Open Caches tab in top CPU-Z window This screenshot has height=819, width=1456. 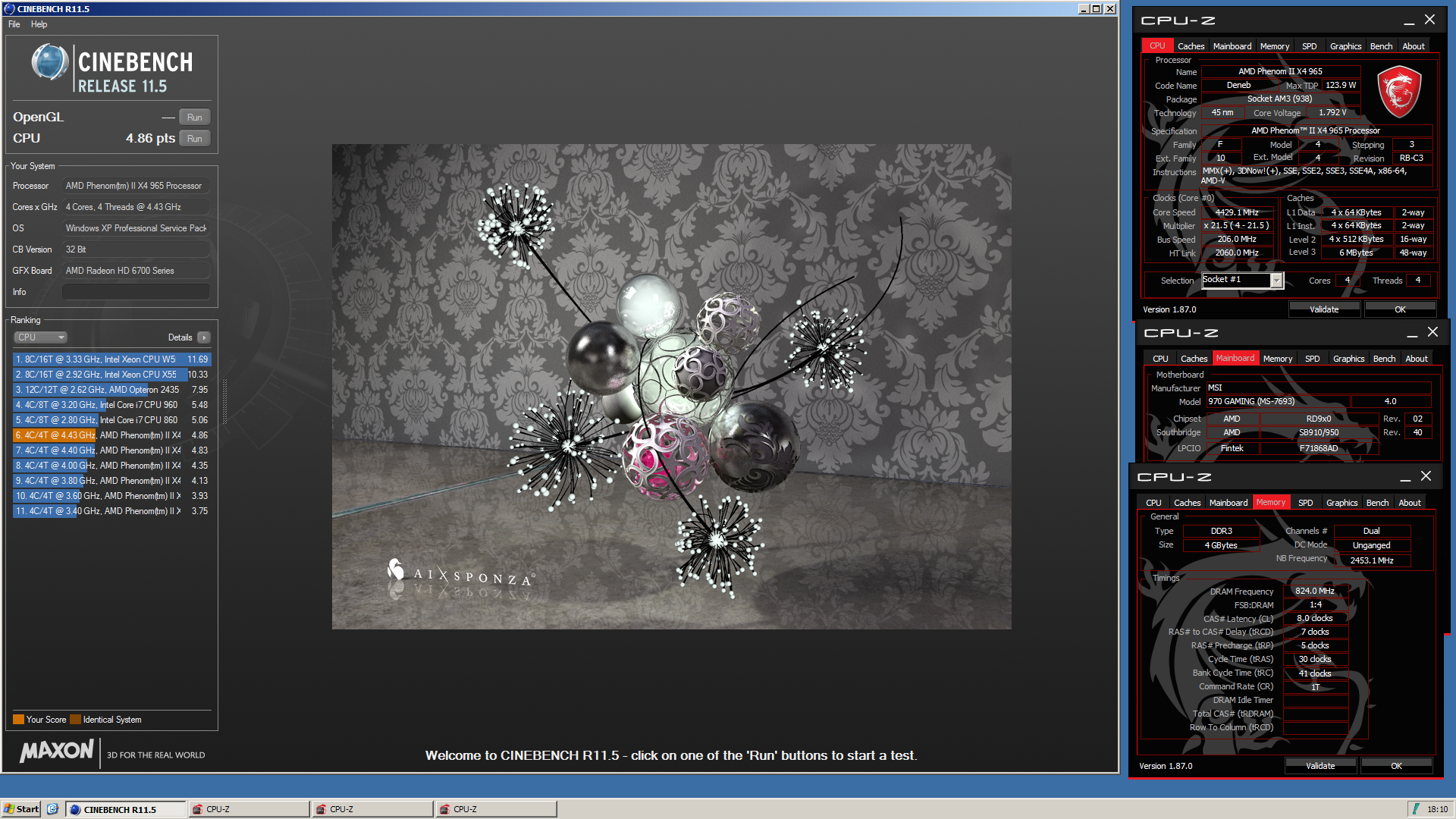pyautogui.click(x=1191, y=46)
